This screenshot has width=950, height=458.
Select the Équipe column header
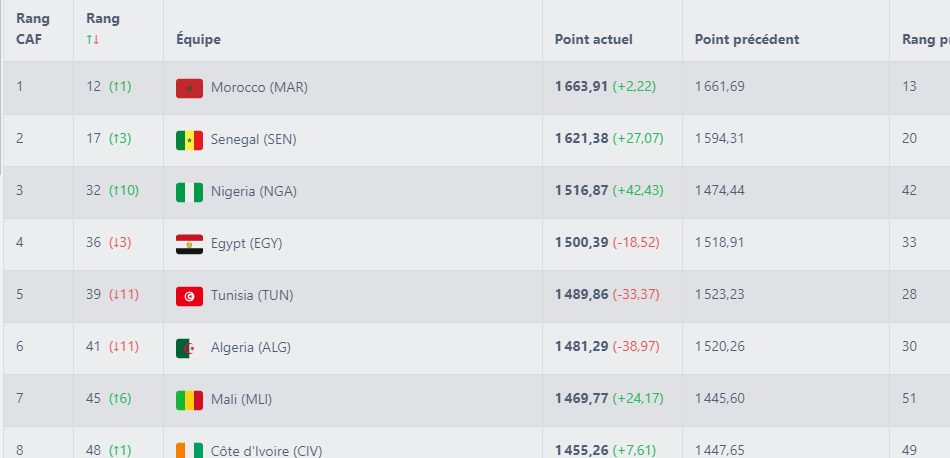pyautogui.click(x=198, y=39)
